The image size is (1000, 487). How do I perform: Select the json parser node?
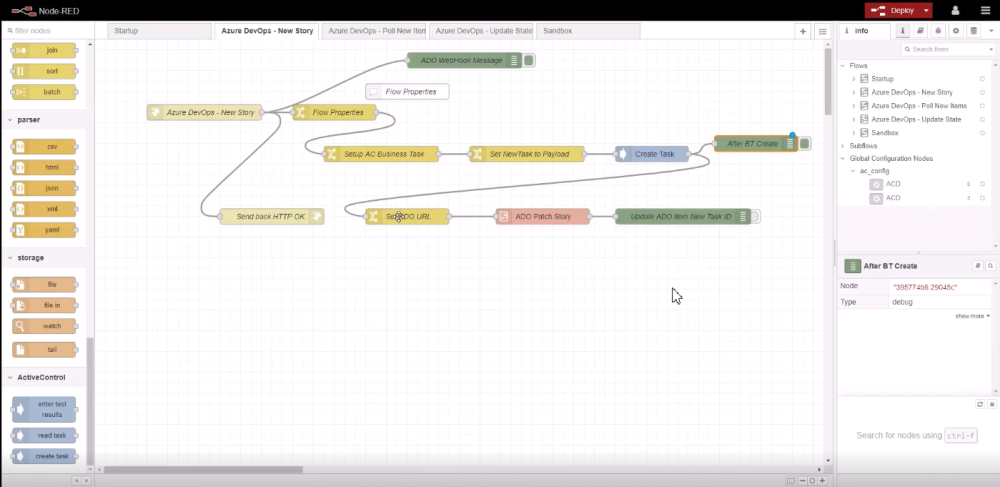[44, 188]
